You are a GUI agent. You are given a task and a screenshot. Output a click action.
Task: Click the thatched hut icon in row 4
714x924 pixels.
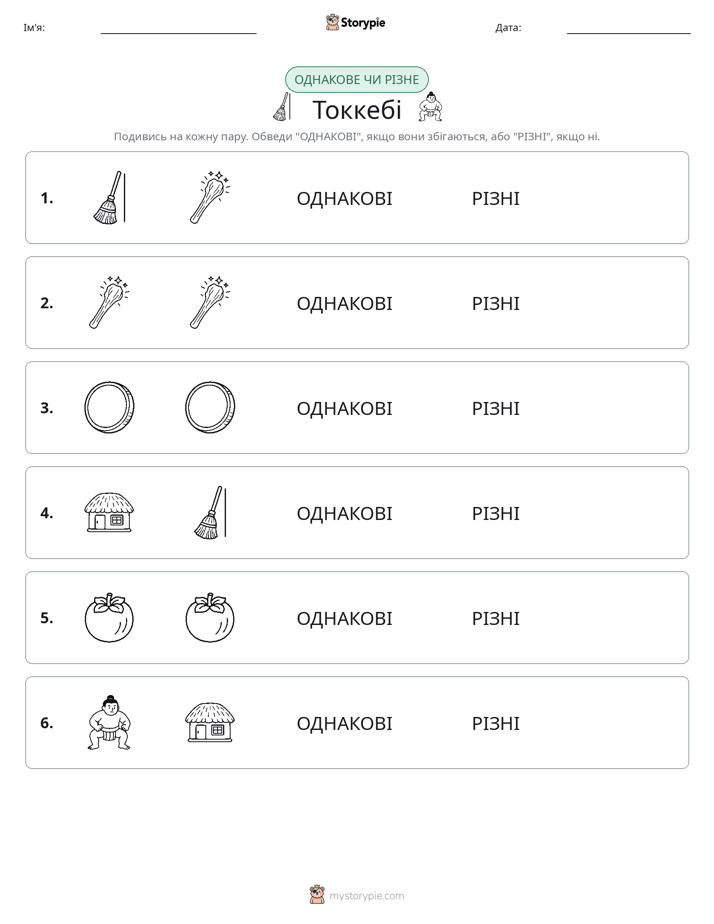109,513
